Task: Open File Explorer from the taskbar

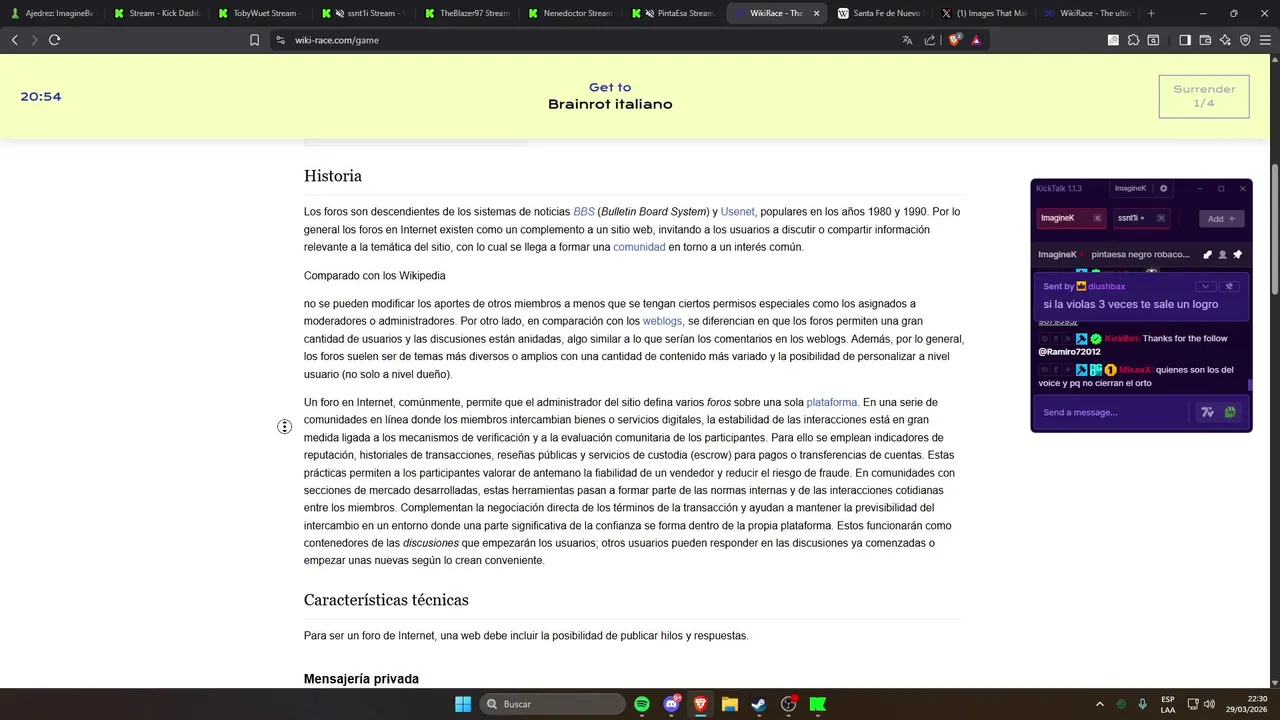Action: coord(730,704)
